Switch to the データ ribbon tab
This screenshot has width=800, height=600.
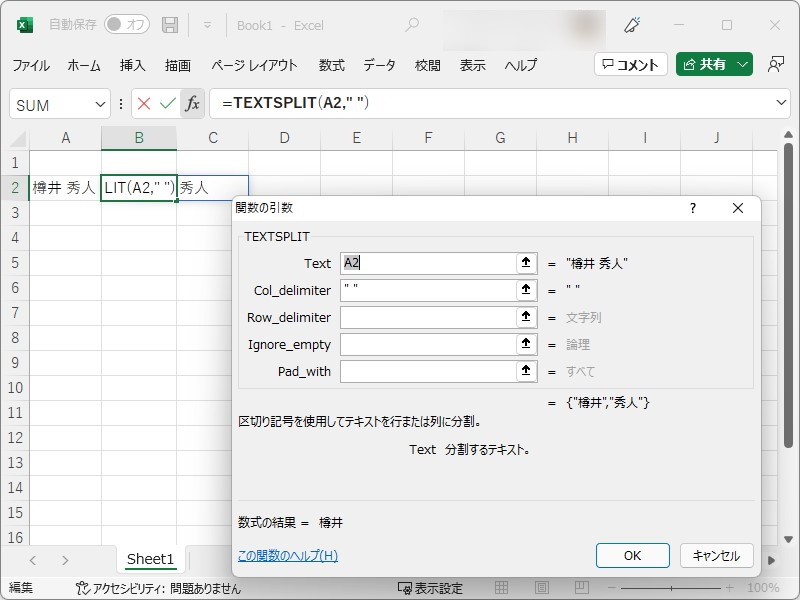380,65
